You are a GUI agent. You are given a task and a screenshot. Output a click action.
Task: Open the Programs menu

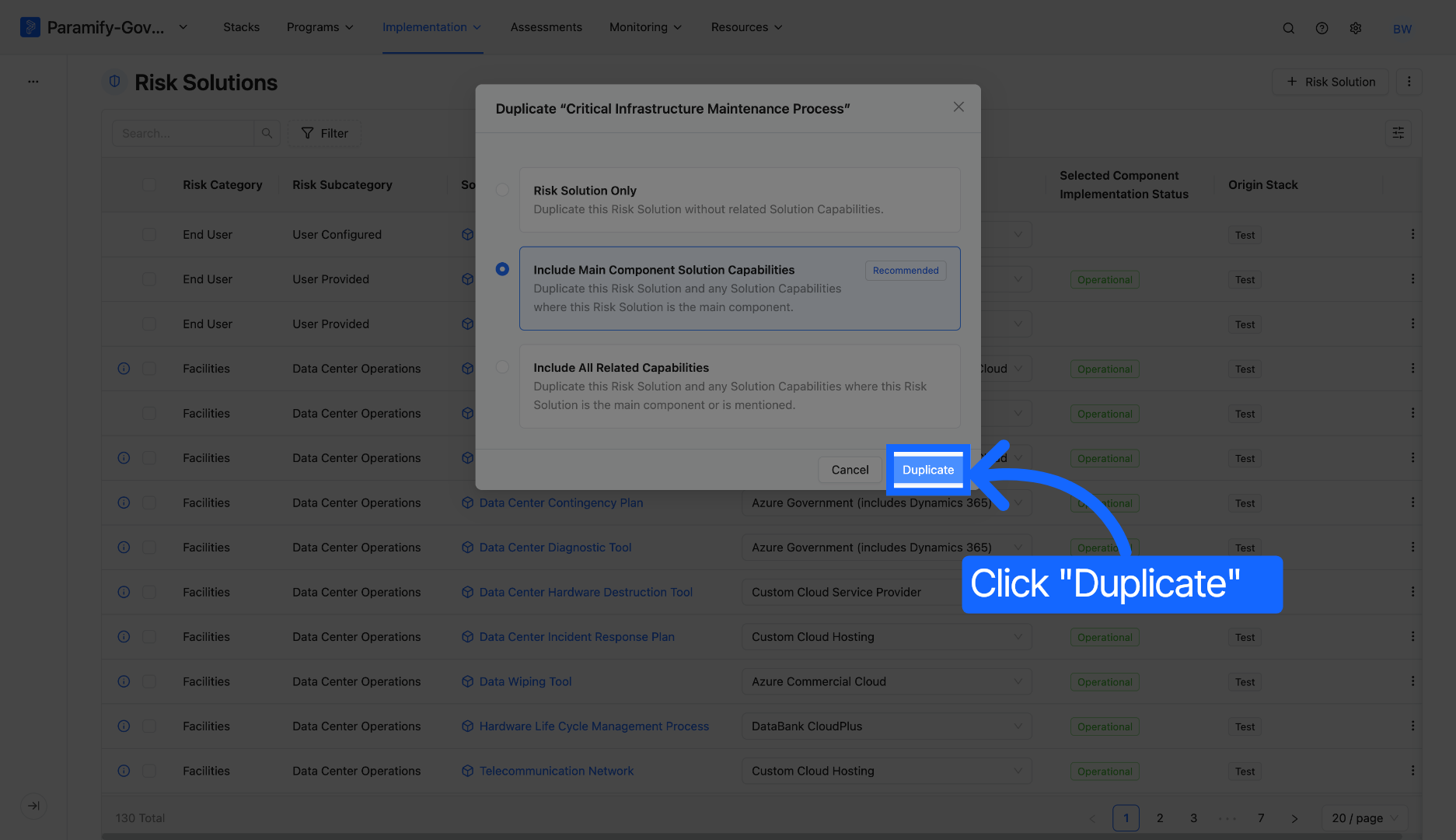tap(320, 27)
